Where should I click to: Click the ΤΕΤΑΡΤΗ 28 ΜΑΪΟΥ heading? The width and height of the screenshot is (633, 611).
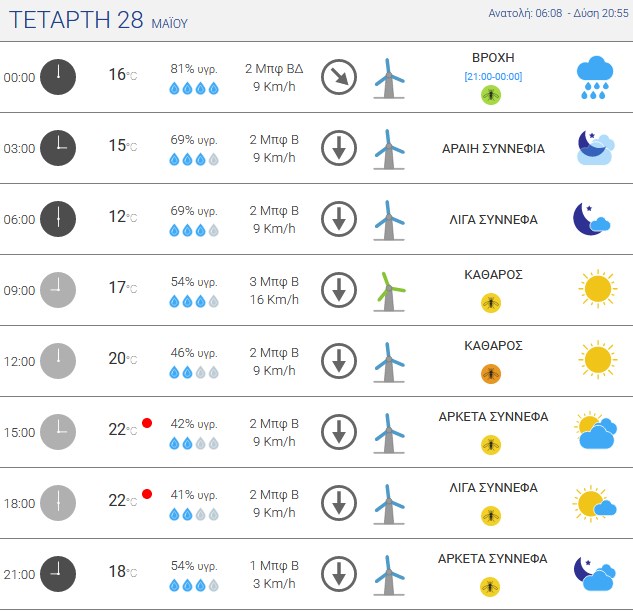[98, 20]
